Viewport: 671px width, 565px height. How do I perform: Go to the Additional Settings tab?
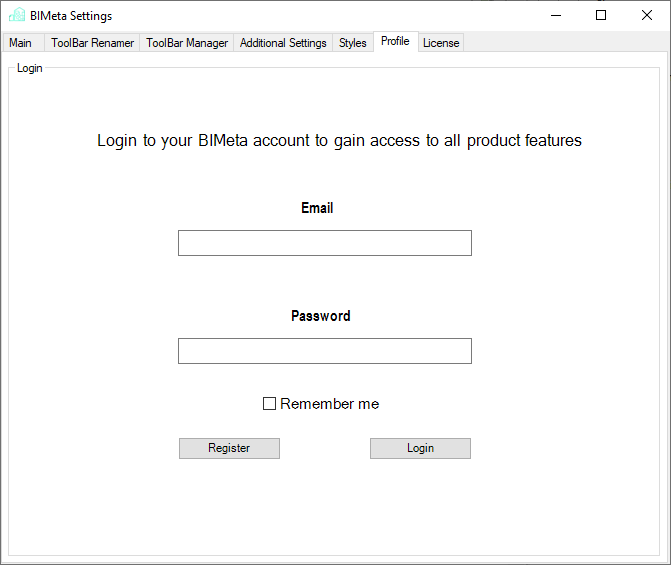tap(283, 43)
